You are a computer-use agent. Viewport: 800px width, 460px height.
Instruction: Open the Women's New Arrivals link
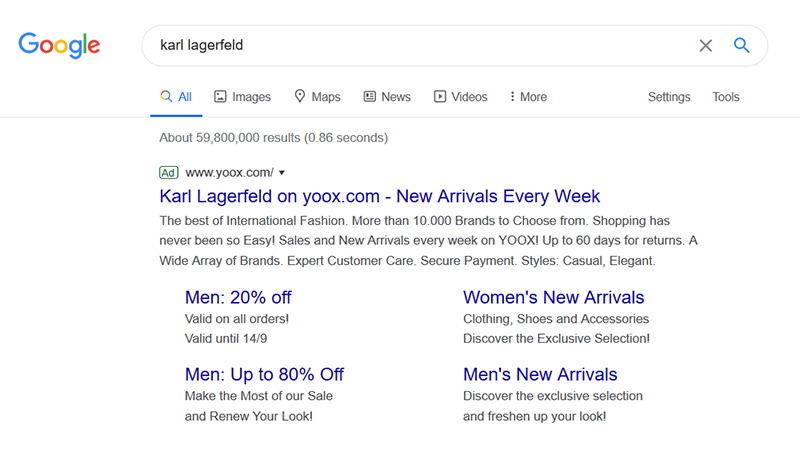click(x=553, y=297)
